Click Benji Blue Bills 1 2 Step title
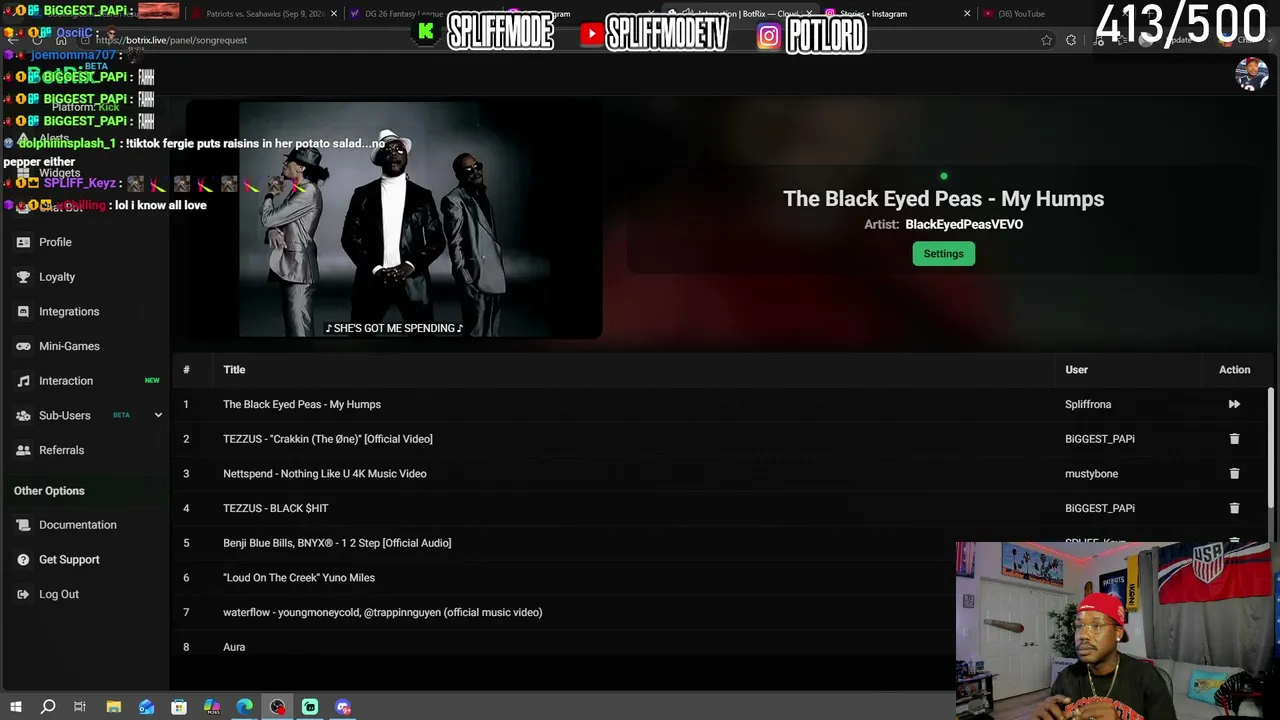This screenshot has width=1280, height=720. coord(337,543)
